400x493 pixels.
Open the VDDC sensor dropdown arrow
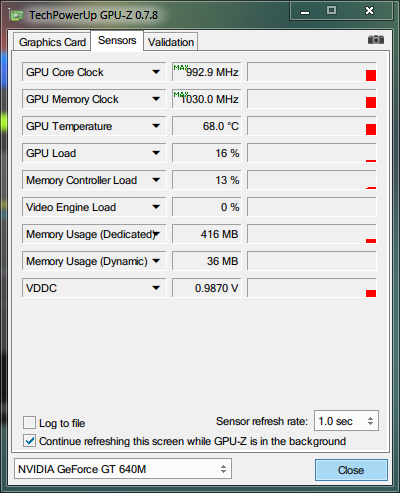pos(156,288)
